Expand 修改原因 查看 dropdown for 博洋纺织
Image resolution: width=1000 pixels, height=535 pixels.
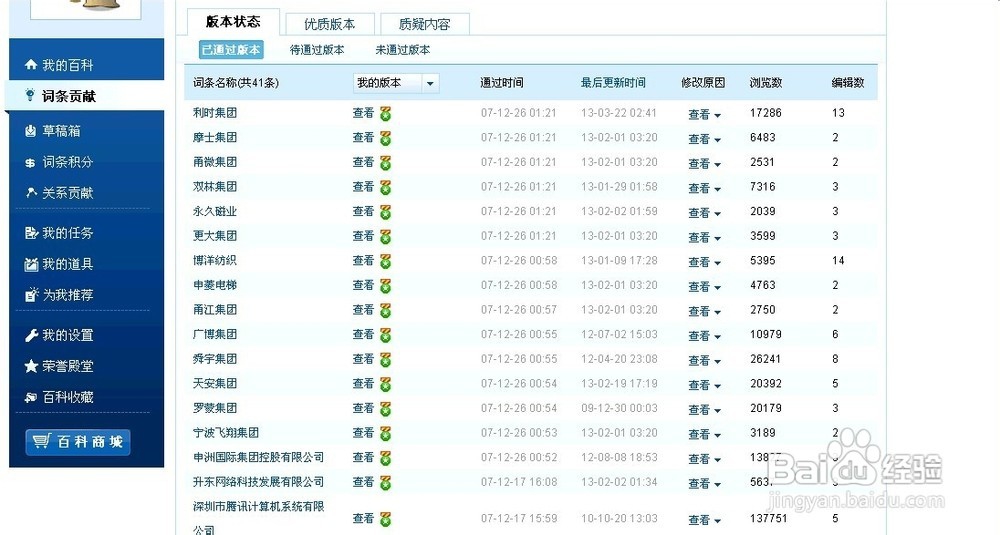coord(704,262)
